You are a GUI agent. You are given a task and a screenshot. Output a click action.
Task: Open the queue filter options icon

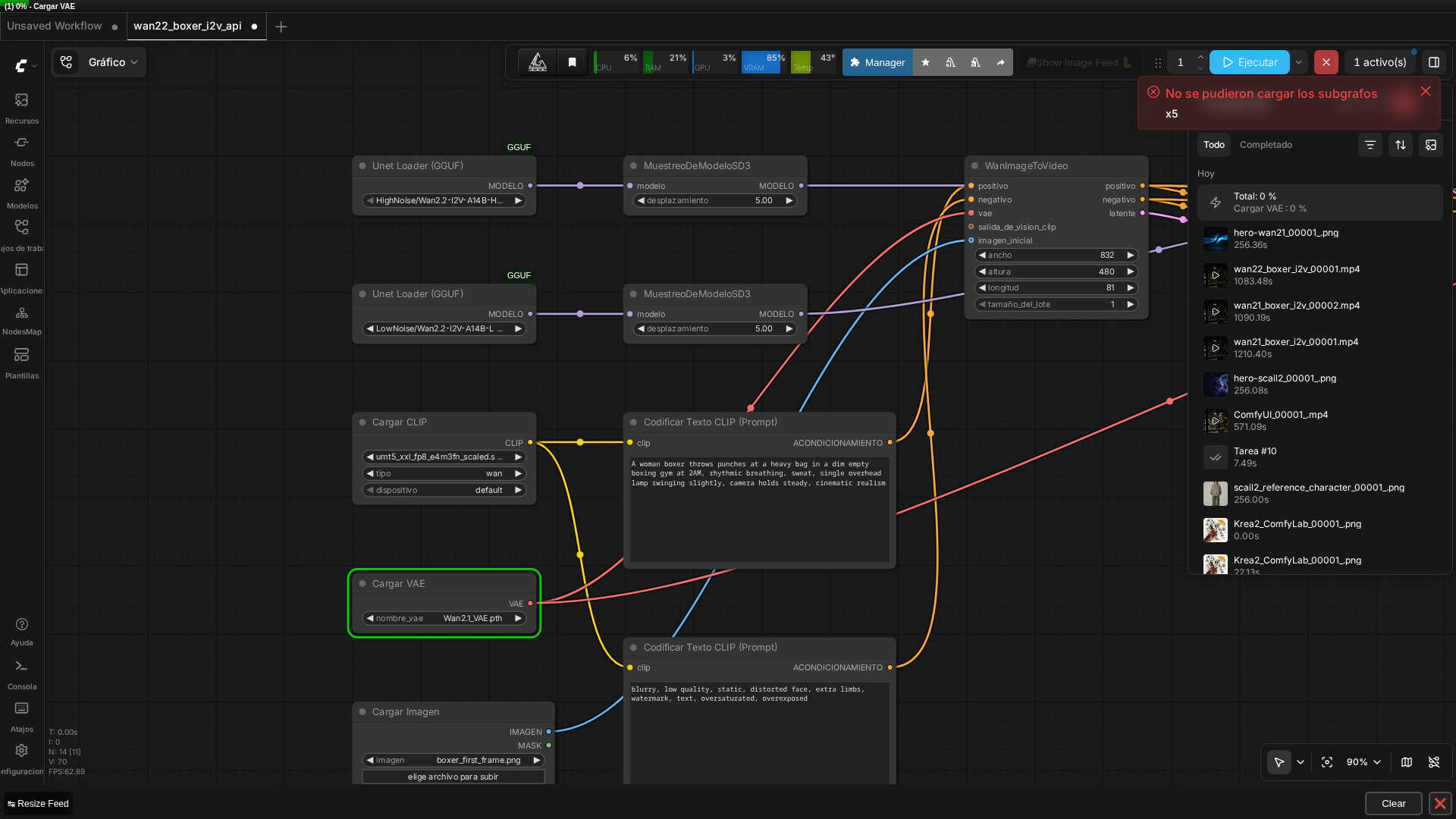coord(1370,145)
